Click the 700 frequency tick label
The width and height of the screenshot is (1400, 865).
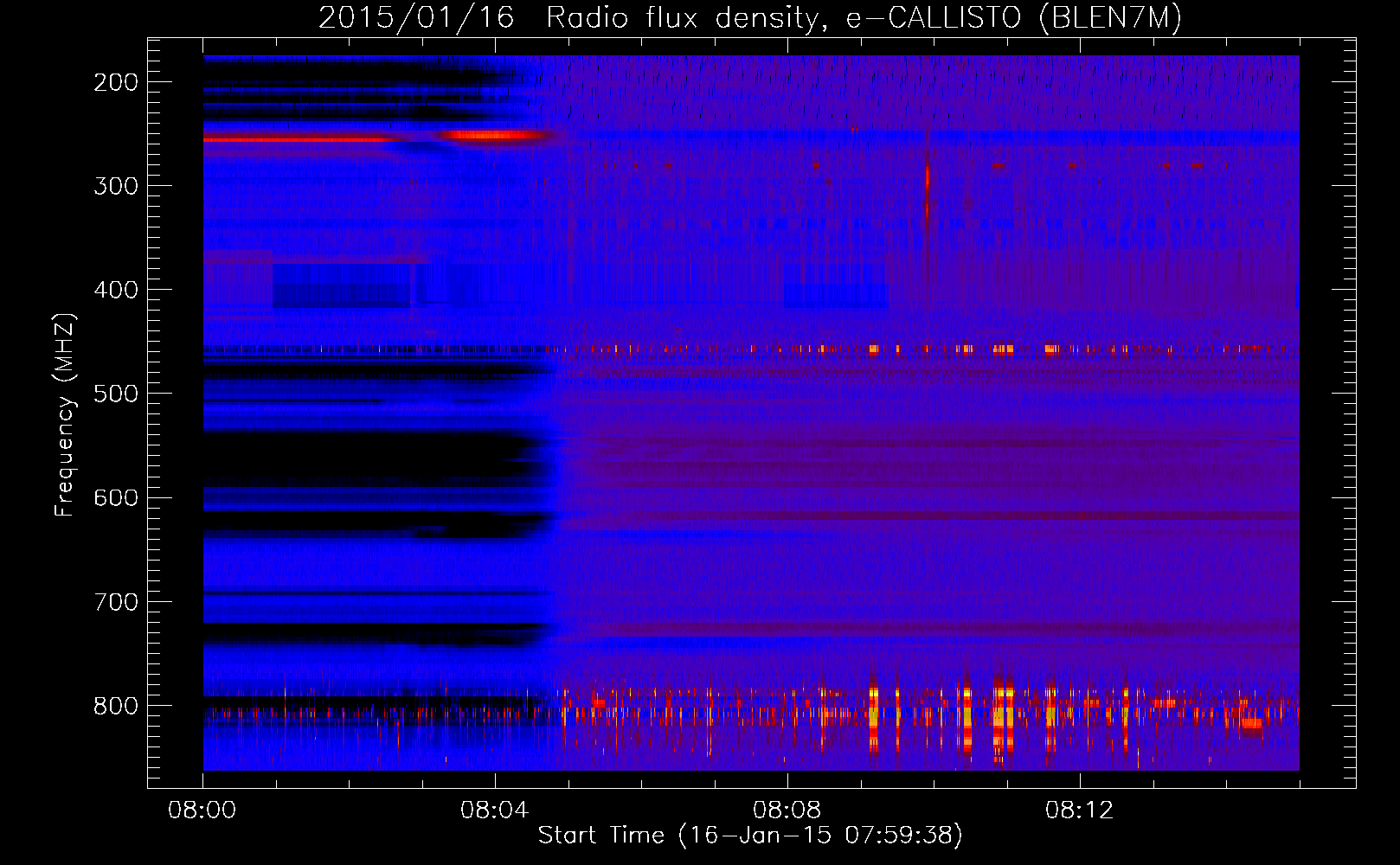pos(116,601)
